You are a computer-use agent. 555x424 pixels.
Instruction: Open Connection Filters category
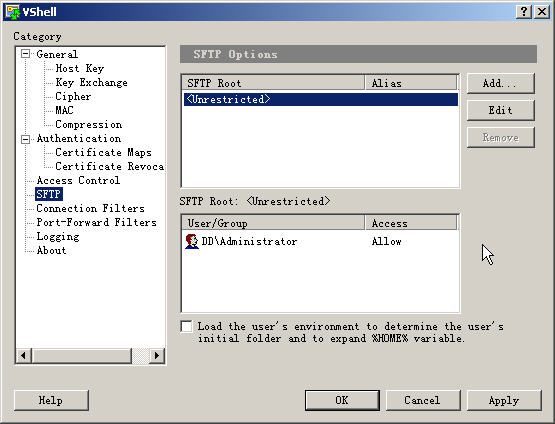tap(90, 208)
